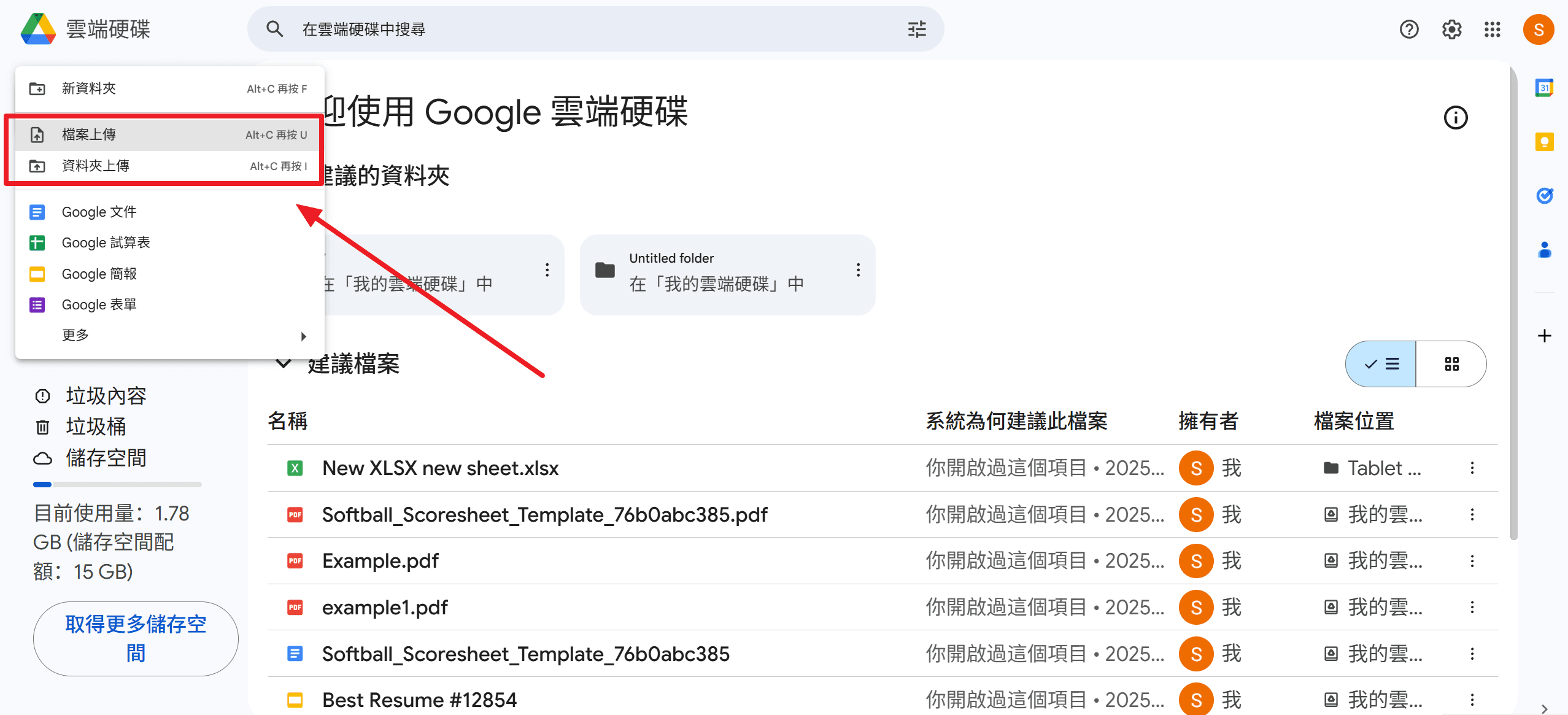This screenshot has height=715, width=1568.
Task: Click the PDF icon of Example.pdf
Action: (x=295, y=561)
